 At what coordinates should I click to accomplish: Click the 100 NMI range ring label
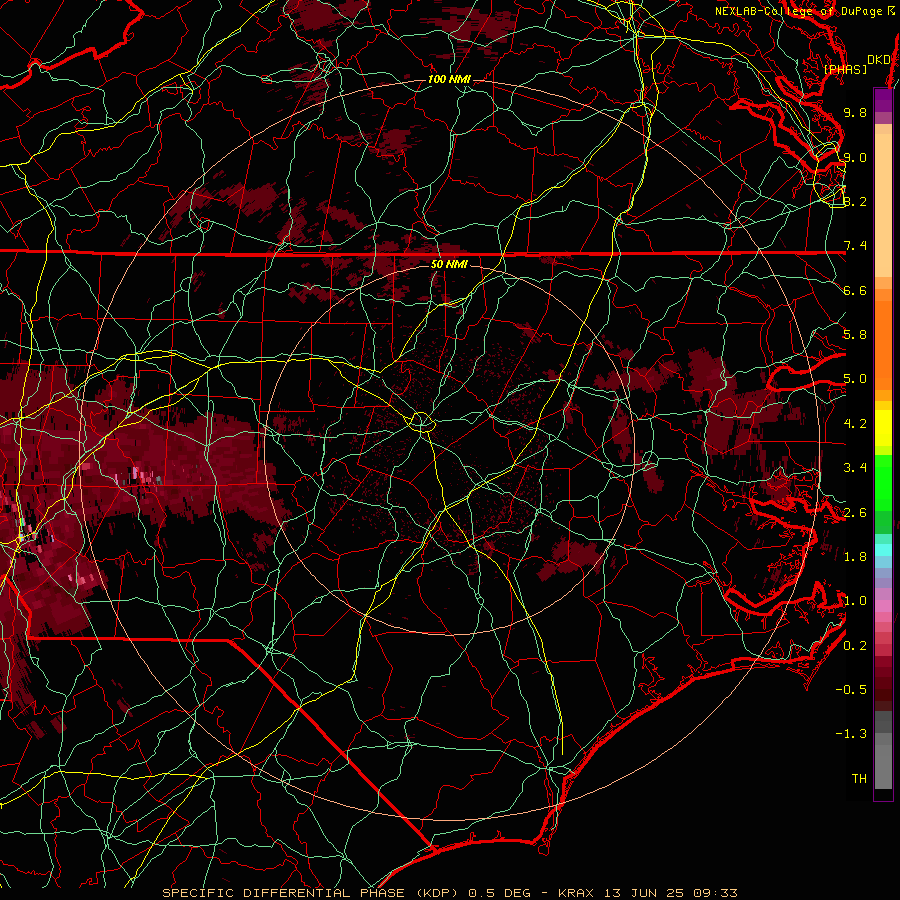tap(449, 79)
